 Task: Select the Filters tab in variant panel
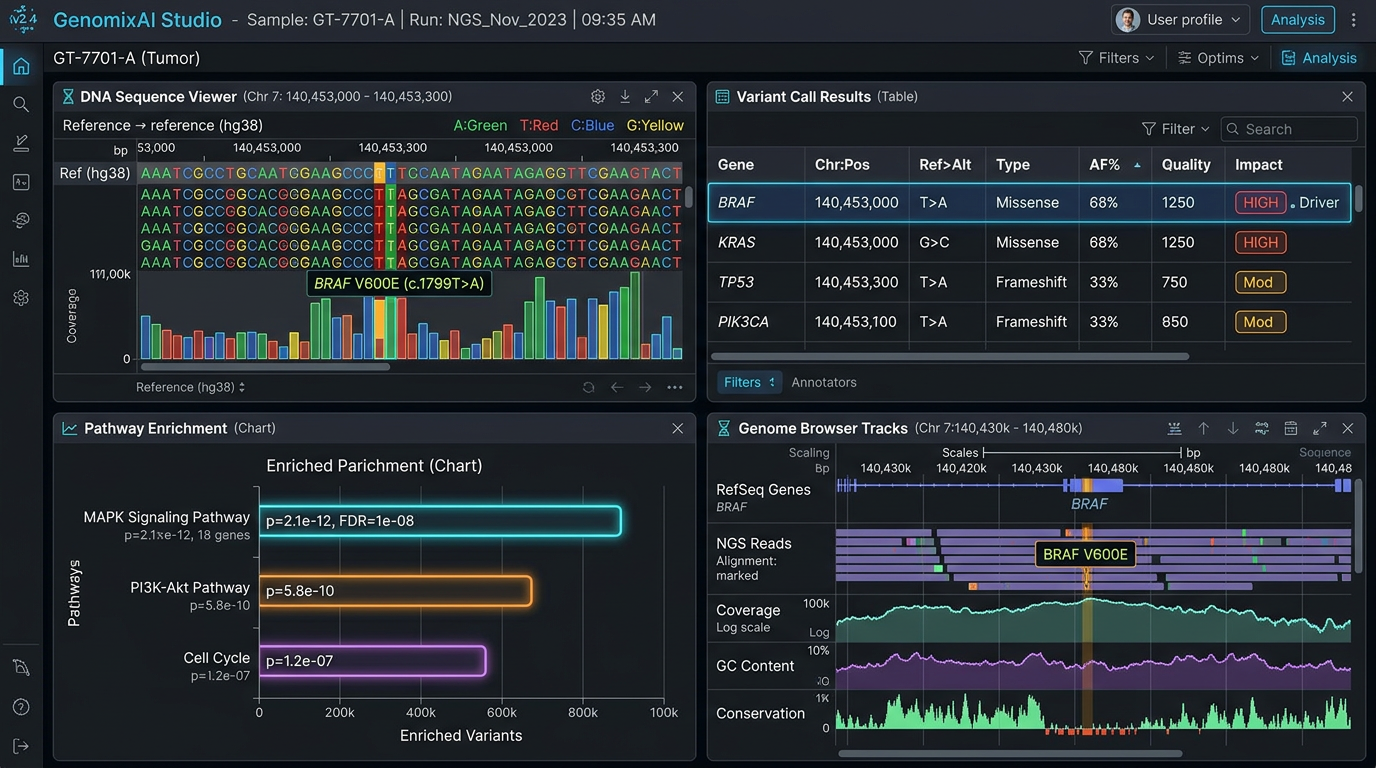(x=749, y=382)
